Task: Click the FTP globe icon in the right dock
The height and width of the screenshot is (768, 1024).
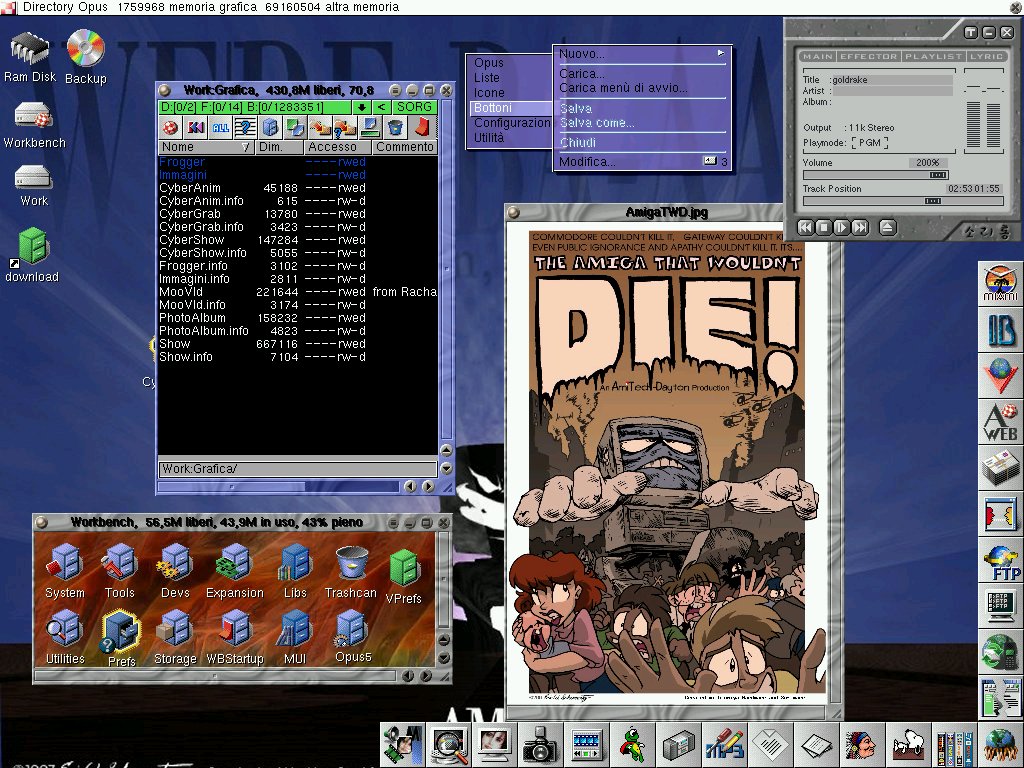Action: [x=1000, y=562]
